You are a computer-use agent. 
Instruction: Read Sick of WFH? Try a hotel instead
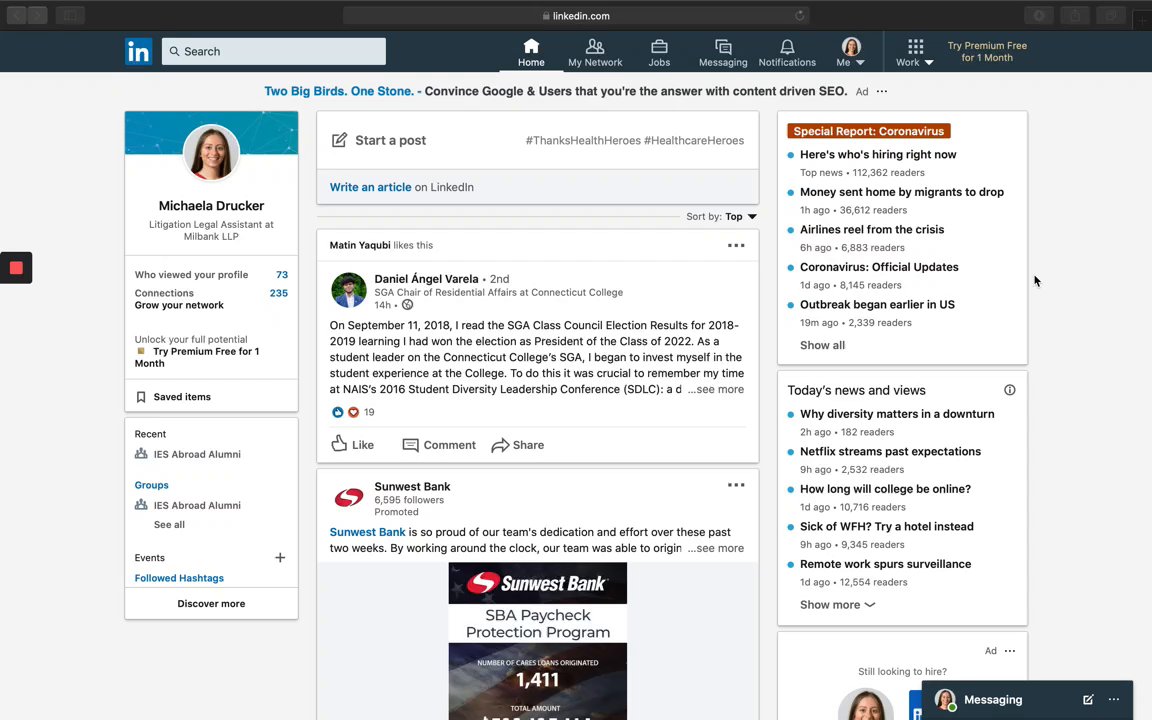(x=887, y=526)
